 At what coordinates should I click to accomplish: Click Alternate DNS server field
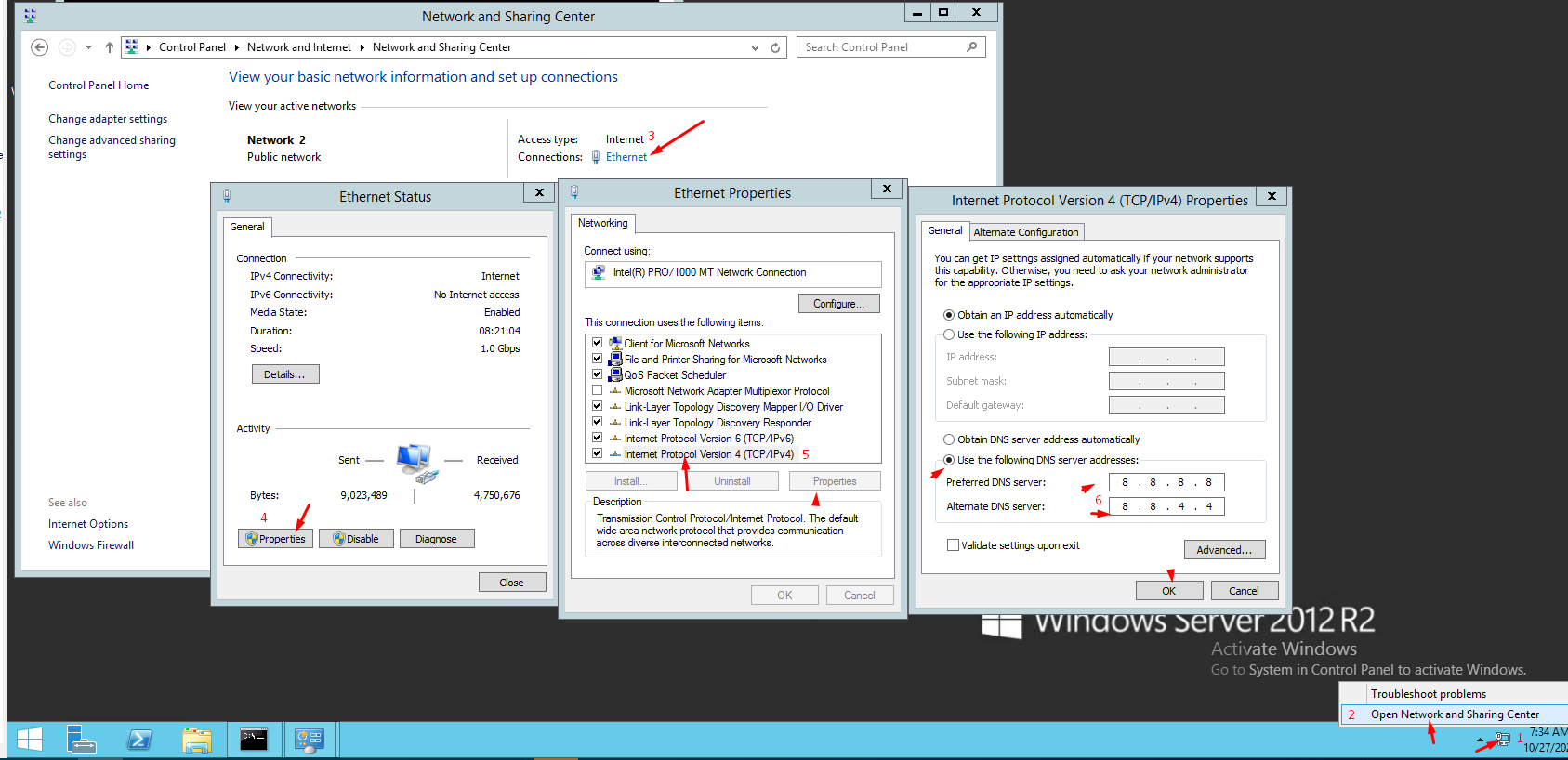(x=1166, y=506)
